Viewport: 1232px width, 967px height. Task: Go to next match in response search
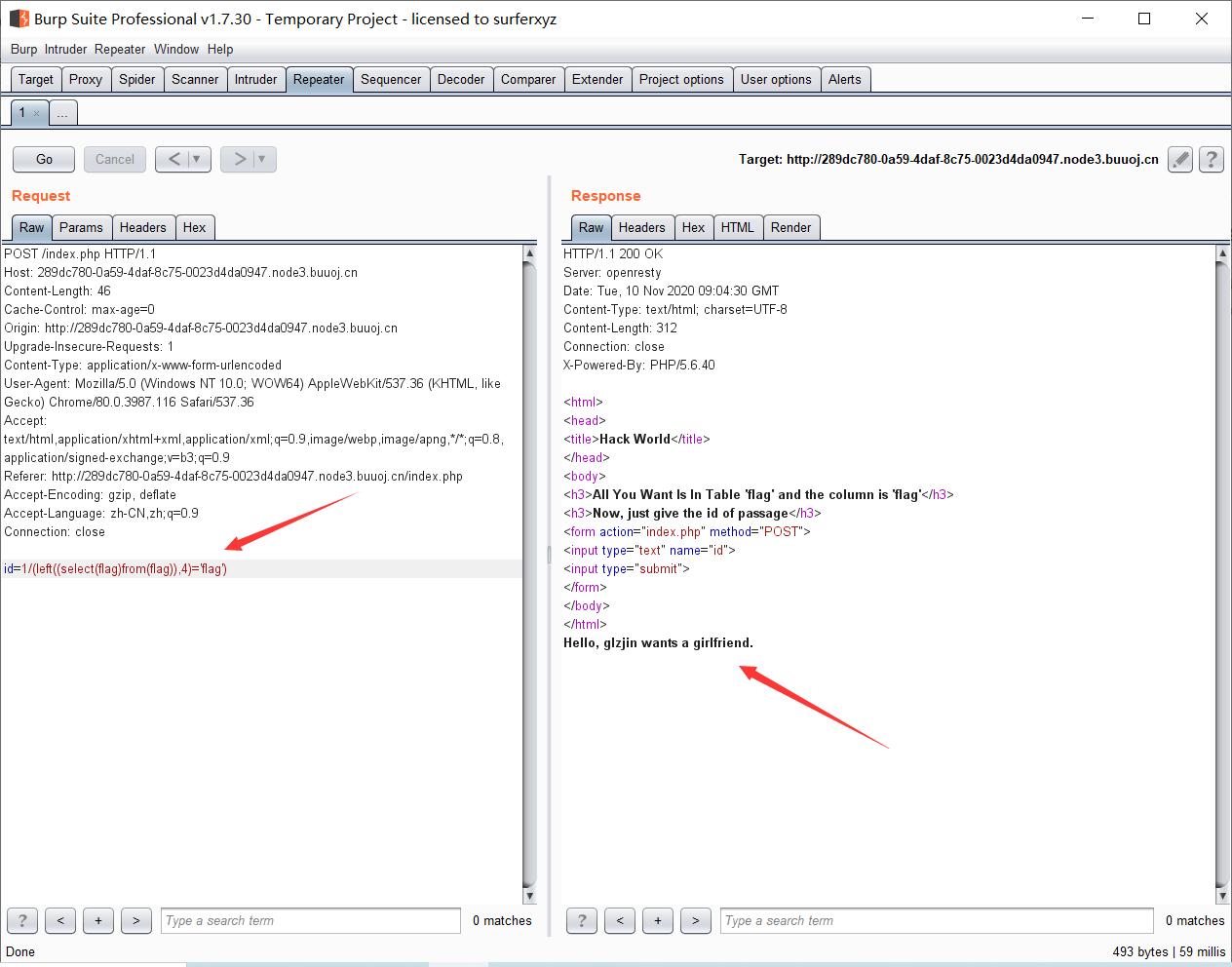[696, 920]
